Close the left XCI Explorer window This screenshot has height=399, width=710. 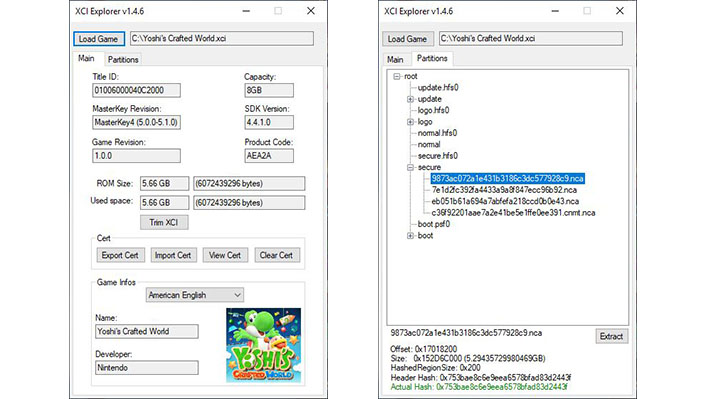pos(311,11)
